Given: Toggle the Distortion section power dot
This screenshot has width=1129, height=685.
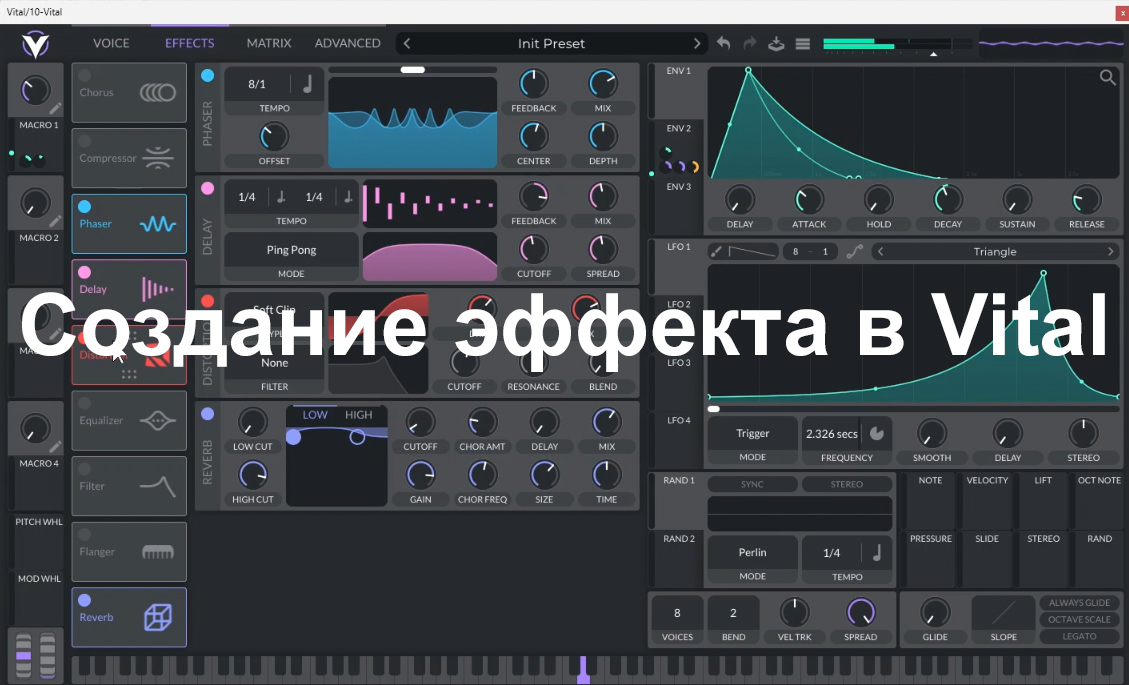Looking at the screenshot, I should click(207, 301).
